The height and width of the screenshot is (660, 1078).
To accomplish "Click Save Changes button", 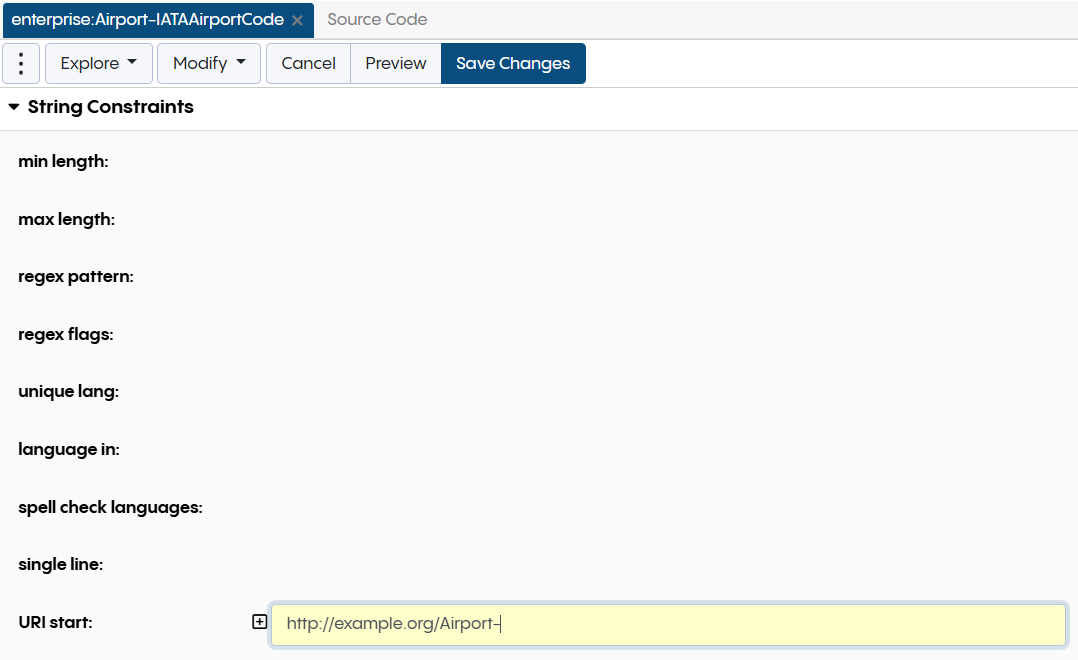I will click(x=513, y=63).
